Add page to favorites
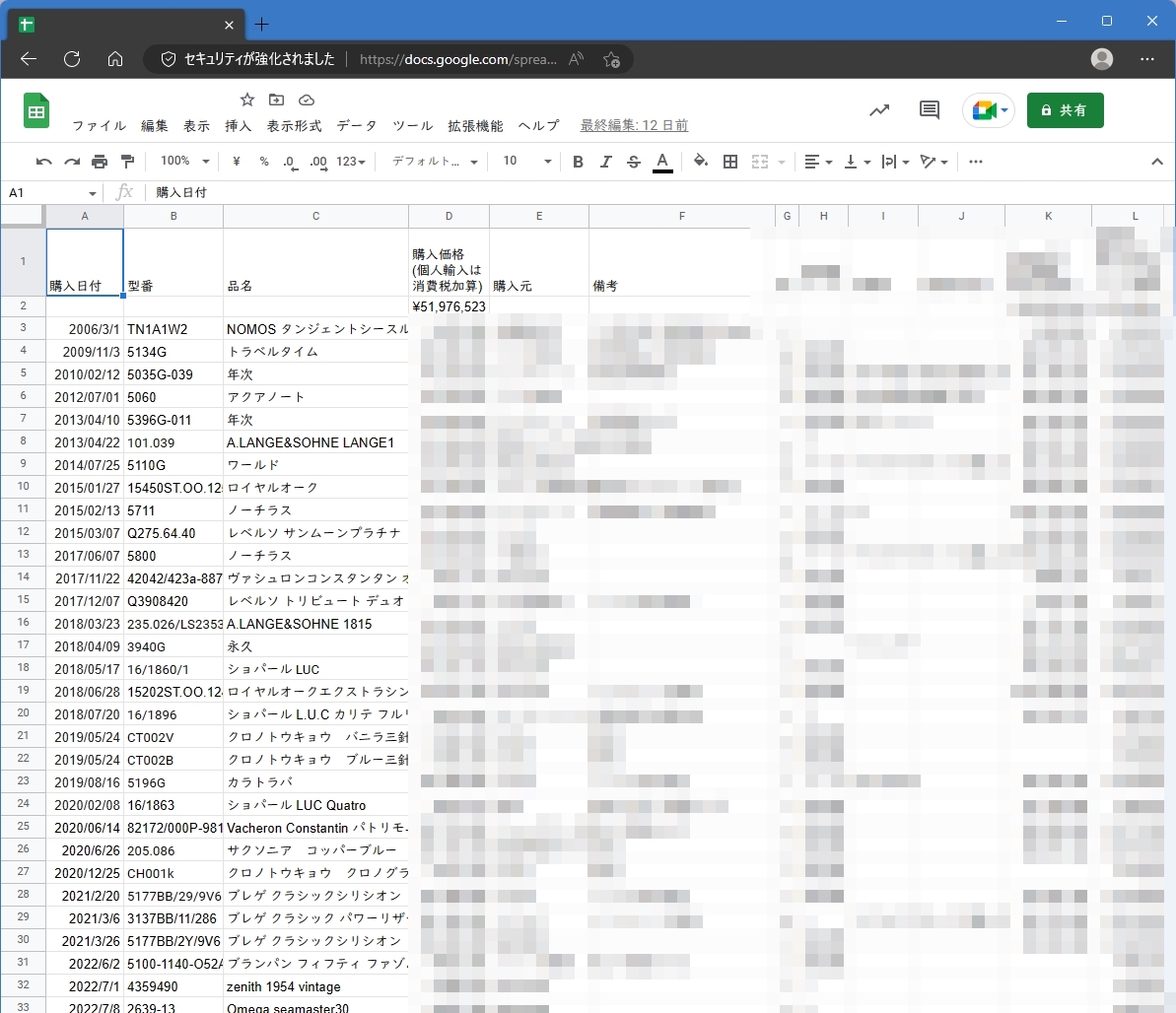 tap(611, 59)
